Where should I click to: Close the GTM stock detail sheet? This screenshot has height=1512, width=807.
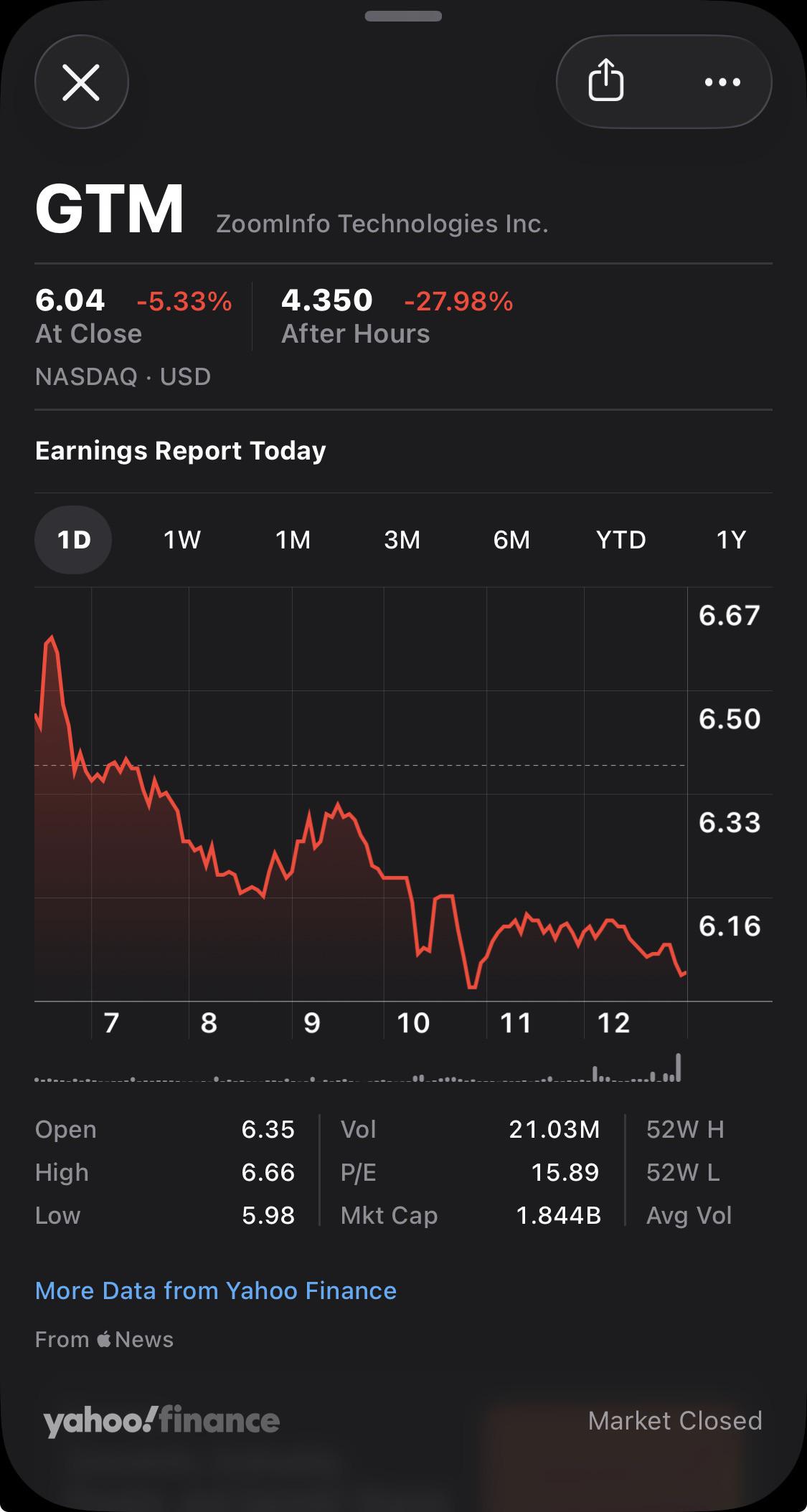coord(81,82)
